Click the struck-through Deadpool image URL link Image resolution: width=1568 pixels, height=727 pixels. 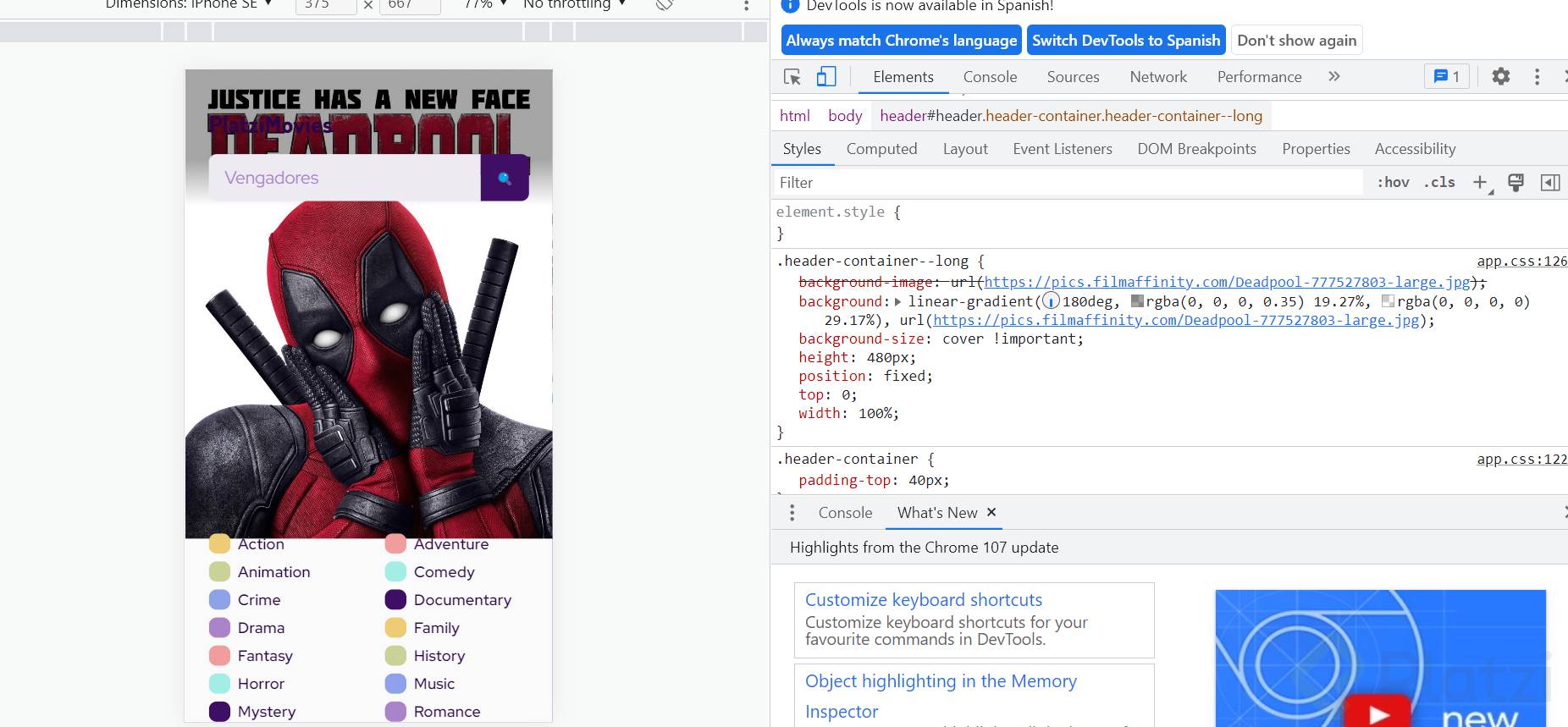(1227, 283)
